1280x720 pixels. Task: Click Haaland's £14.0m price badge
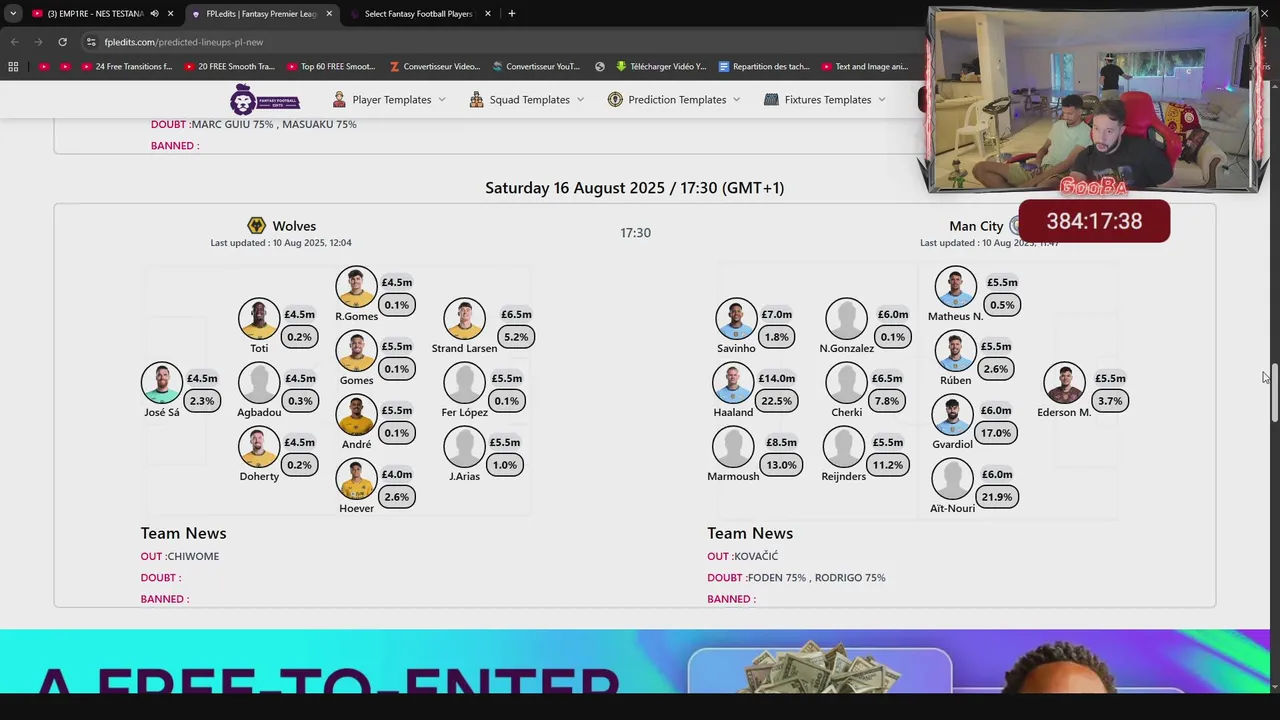[x=776, y=379]
